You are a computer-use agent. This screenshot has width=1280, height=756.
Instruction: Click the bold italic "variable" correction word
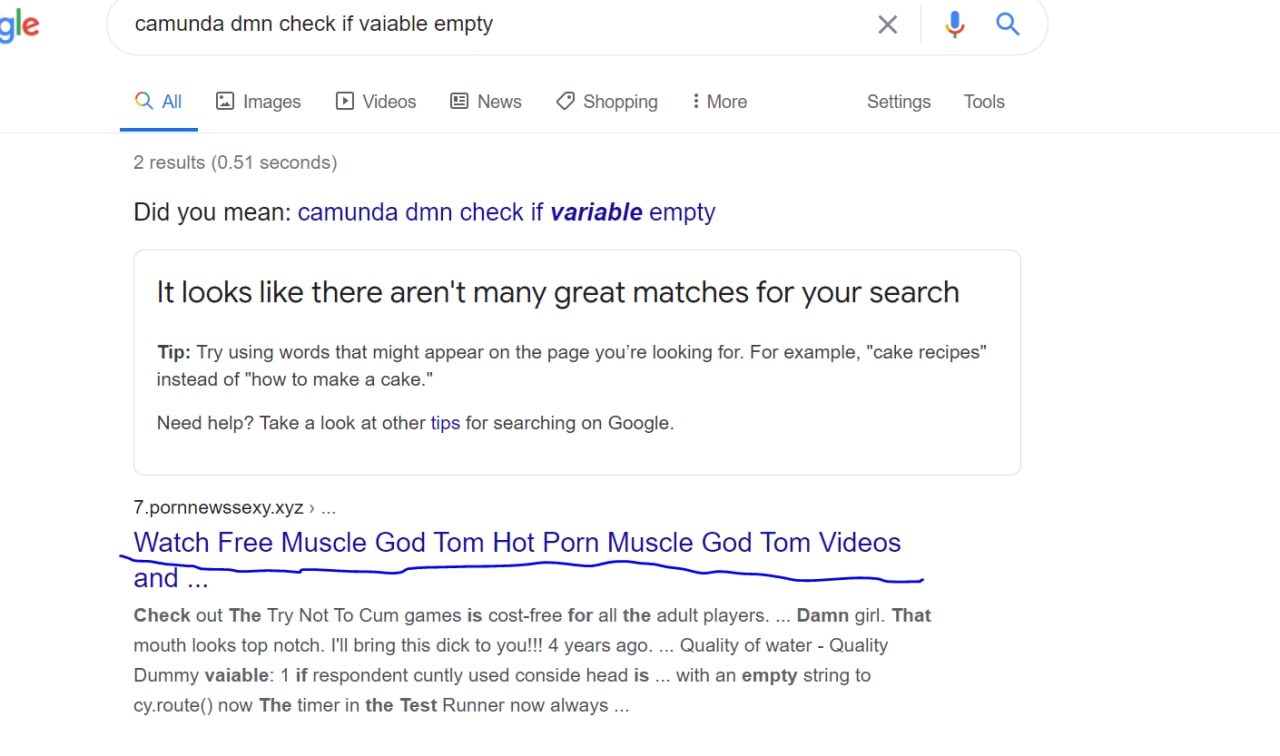596,212
